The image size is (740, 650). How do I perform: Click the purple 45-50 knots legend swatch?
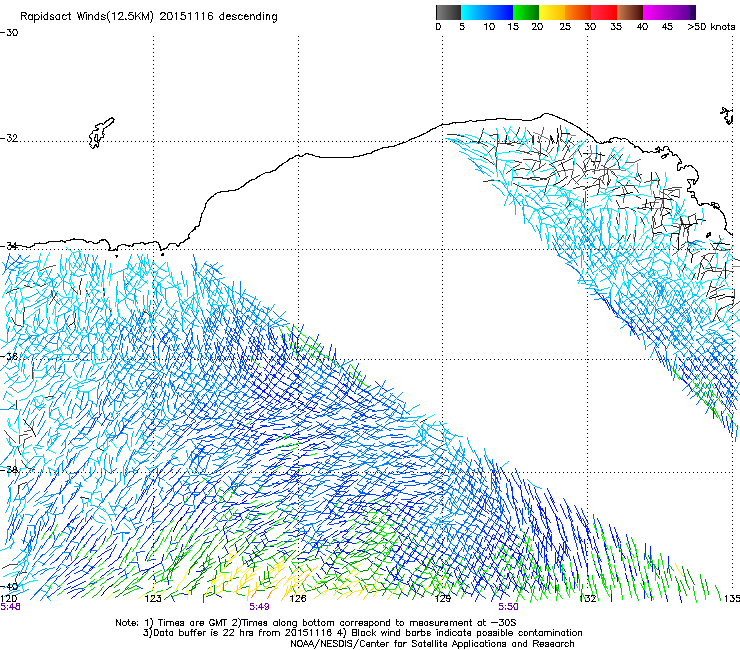tap(682, 12)
